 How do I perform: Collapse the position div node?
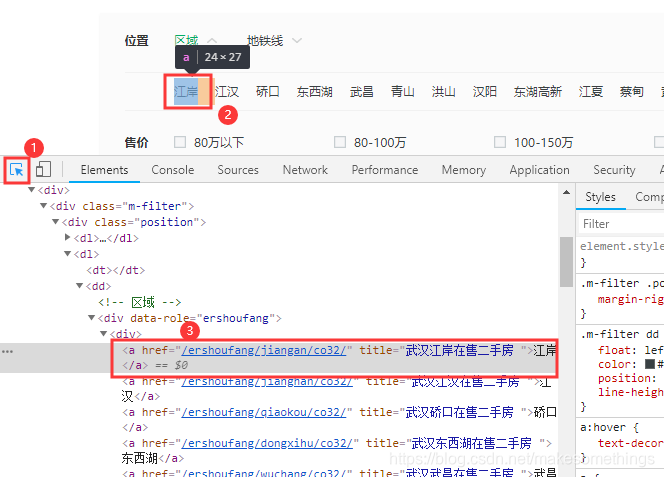(55, 222)
